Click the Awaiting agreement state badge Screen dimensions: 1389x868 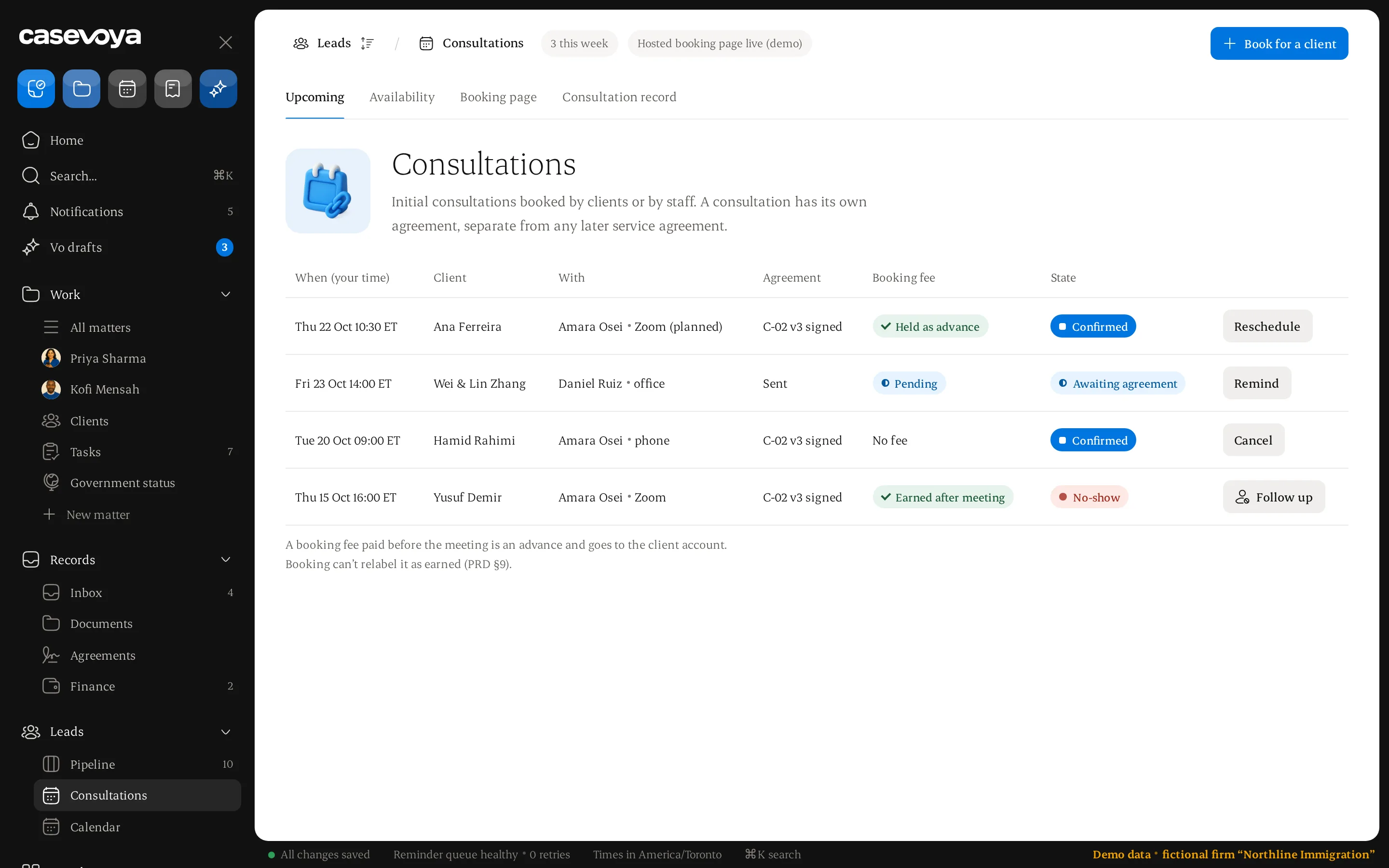(x=1117, y=383)
